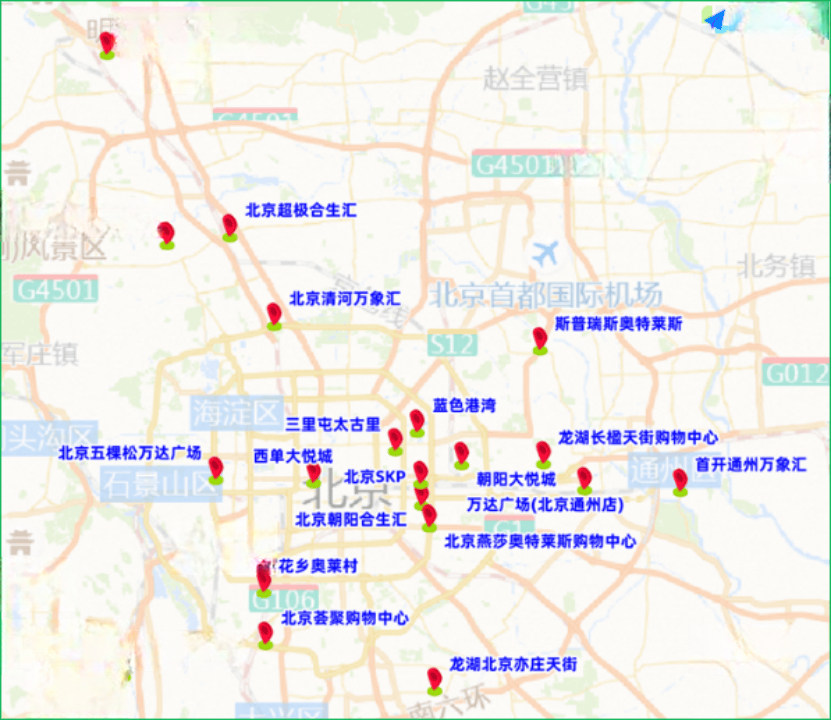Select the 龙湖北京亦庄天街 location pin
The height and width of the screenshot is (720, 831).
(x=435, y=682)
